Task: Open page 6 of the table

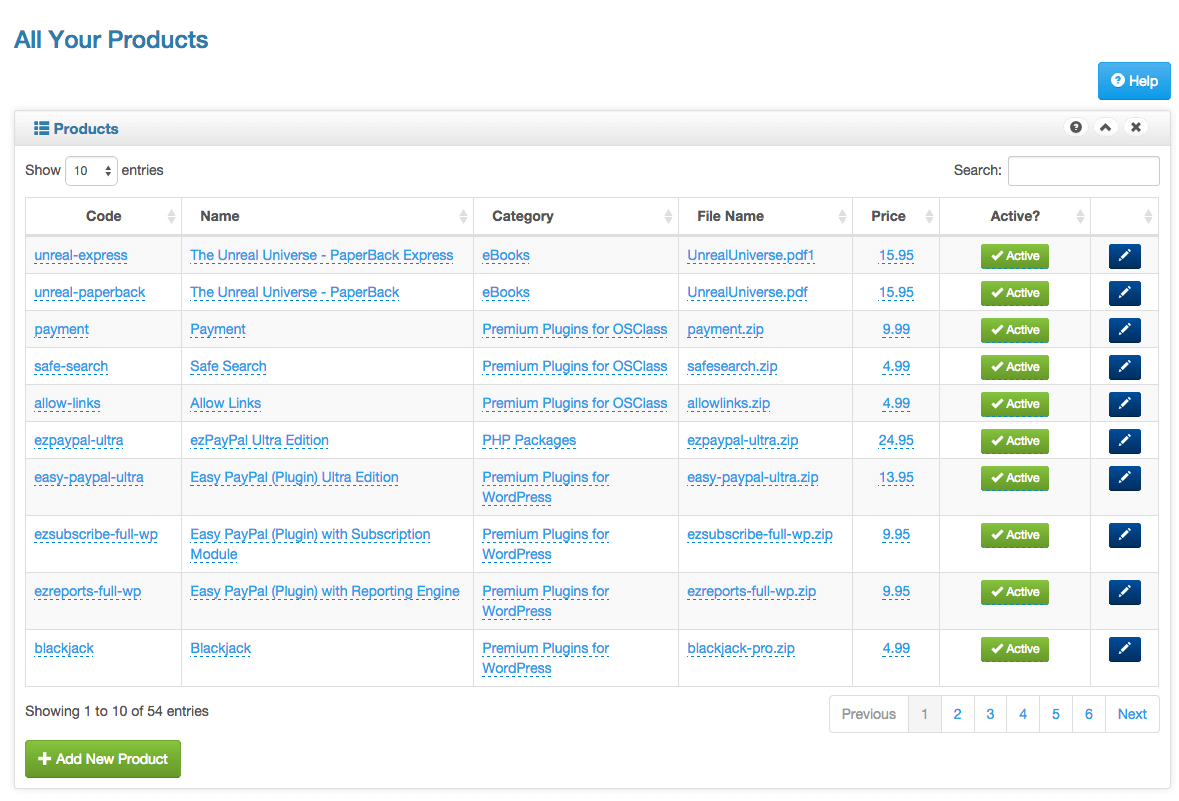Action: pos(1089,714)
